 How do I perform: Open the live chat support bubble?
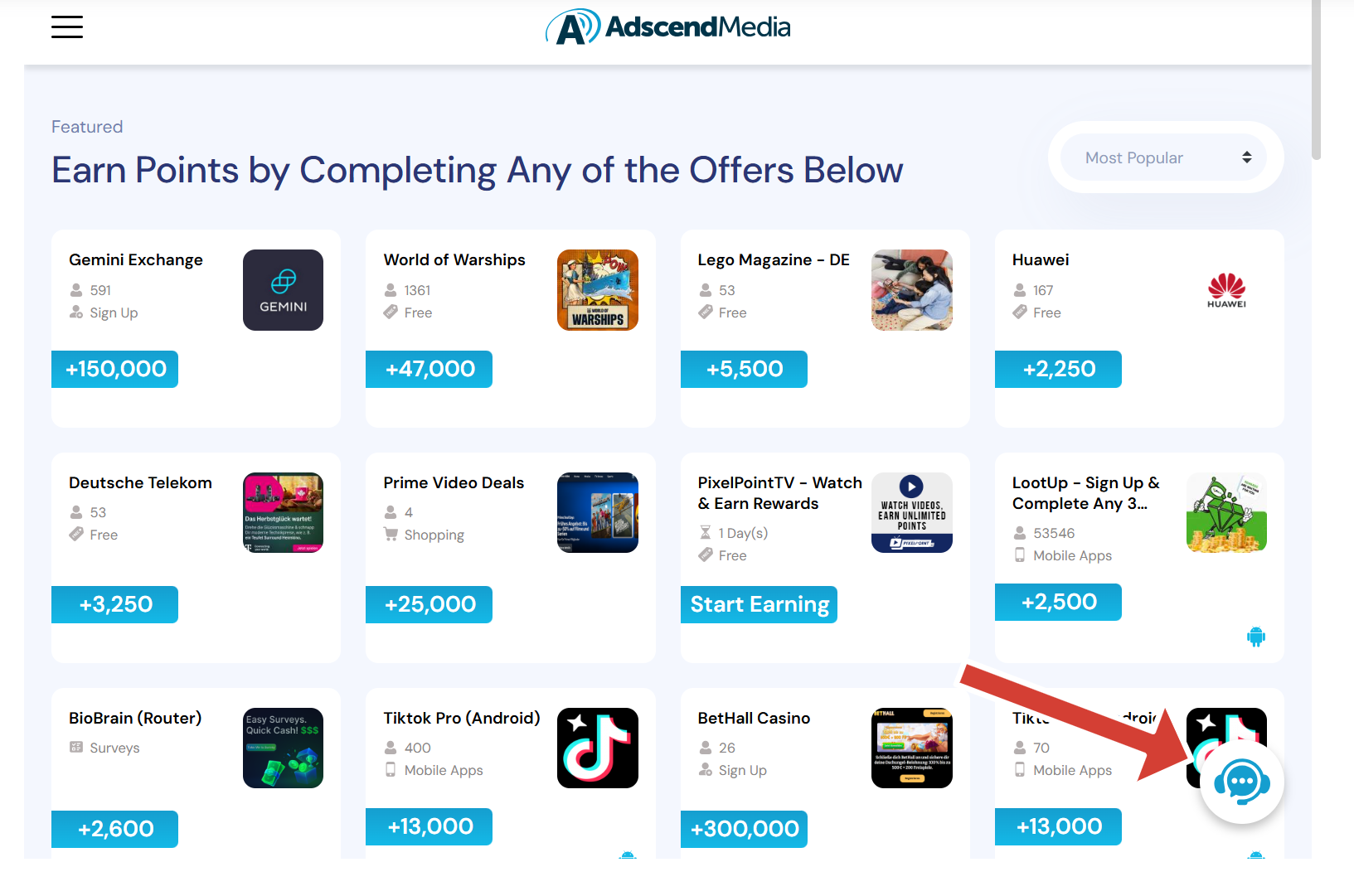click(1241, 782)
